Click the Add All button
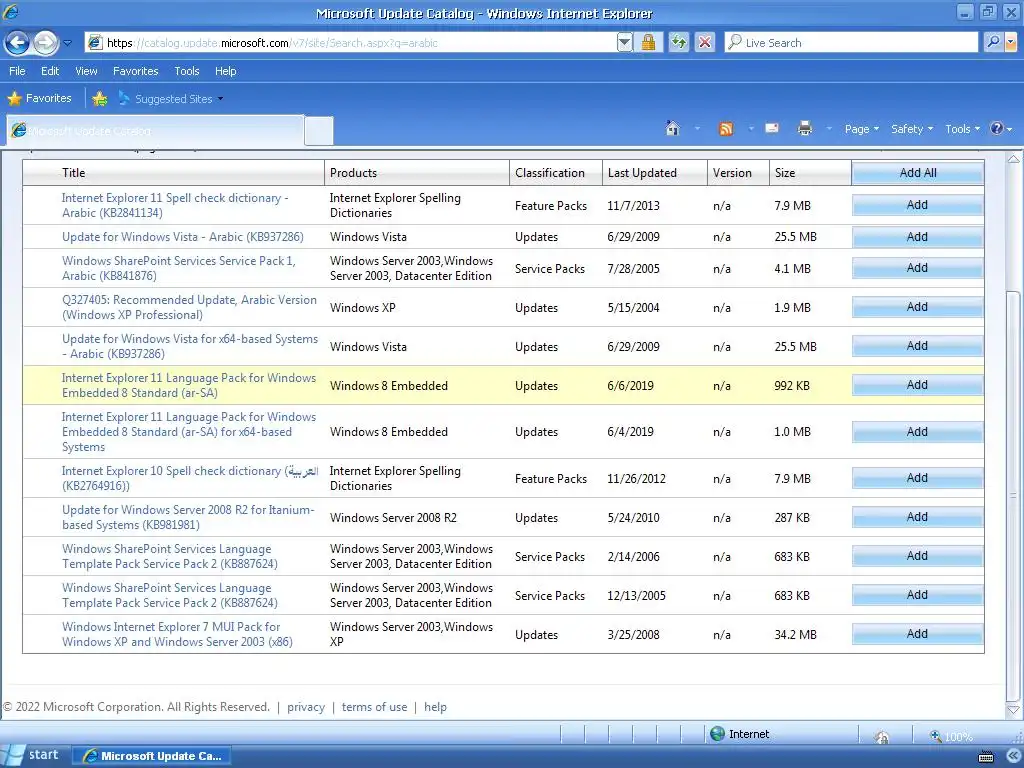The image size is (1024, 768). pos(918,173)
